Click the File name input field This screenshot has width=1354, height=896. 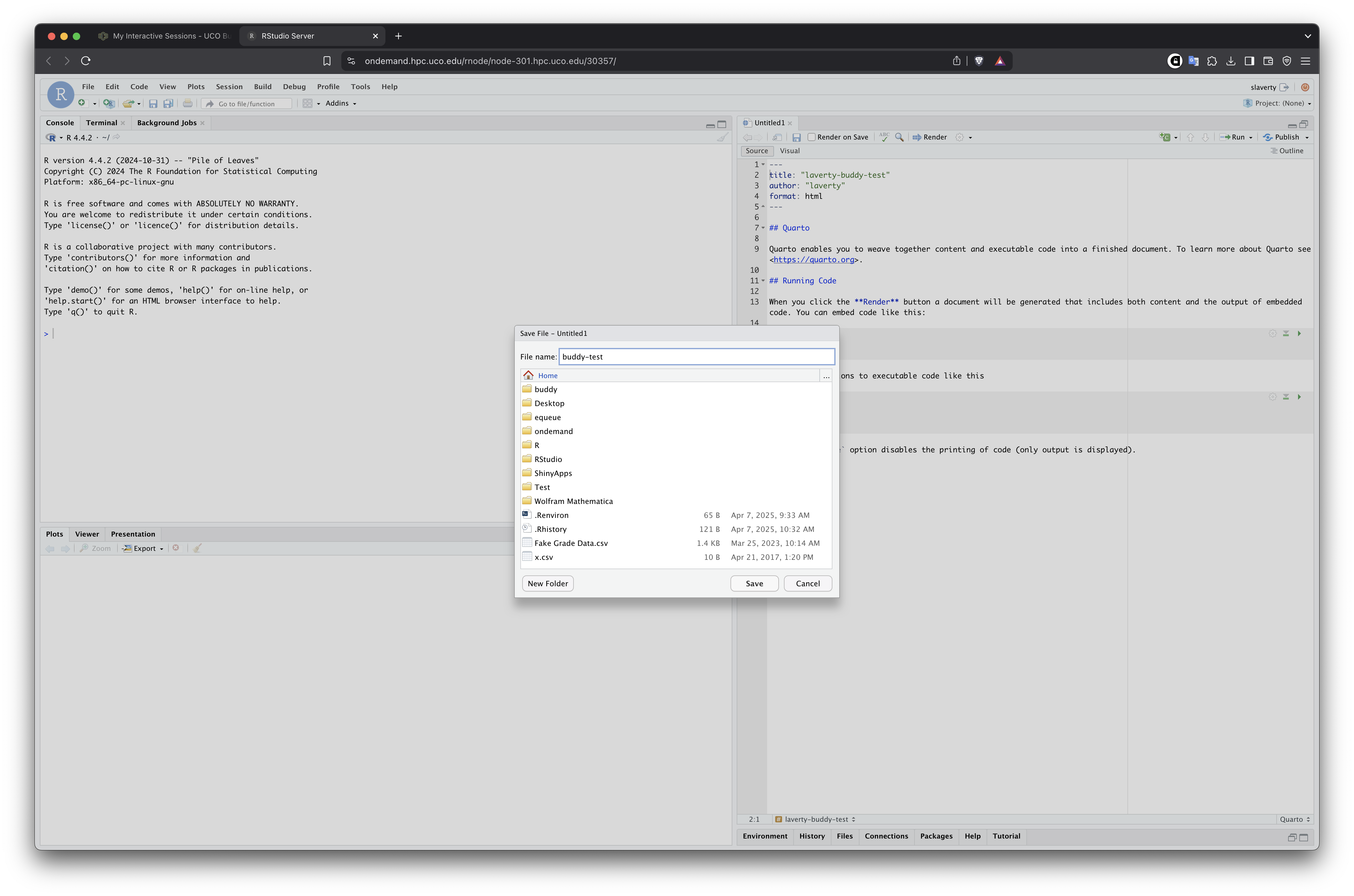click(x=696, y=357)
